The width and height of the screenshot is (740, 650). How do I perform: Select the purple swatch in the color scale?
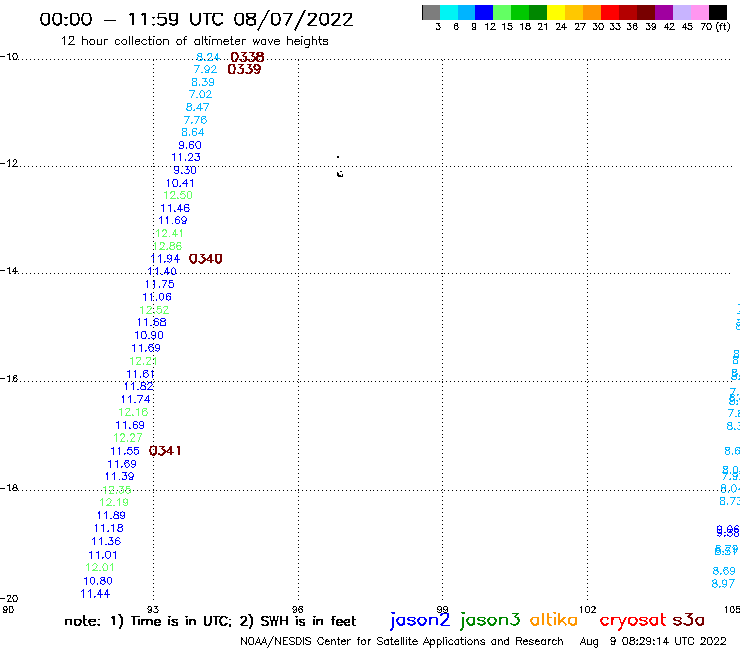[x=664, y=12]
